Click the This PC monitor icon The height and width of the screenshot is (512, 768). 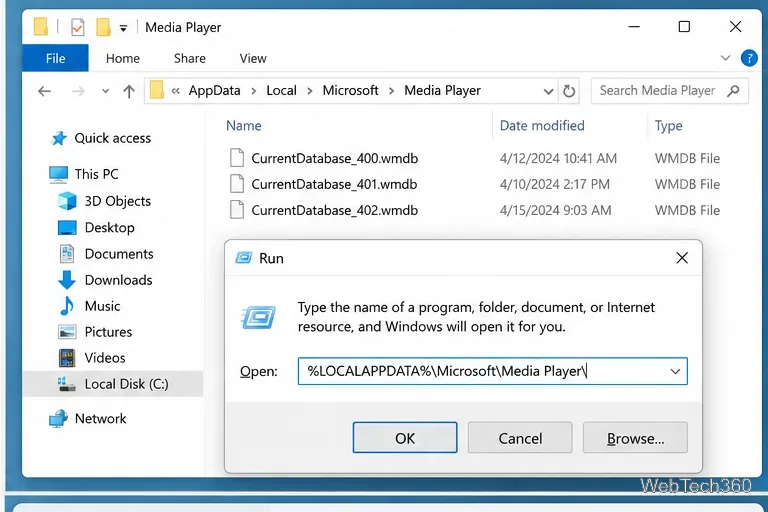tap(58, 174)
